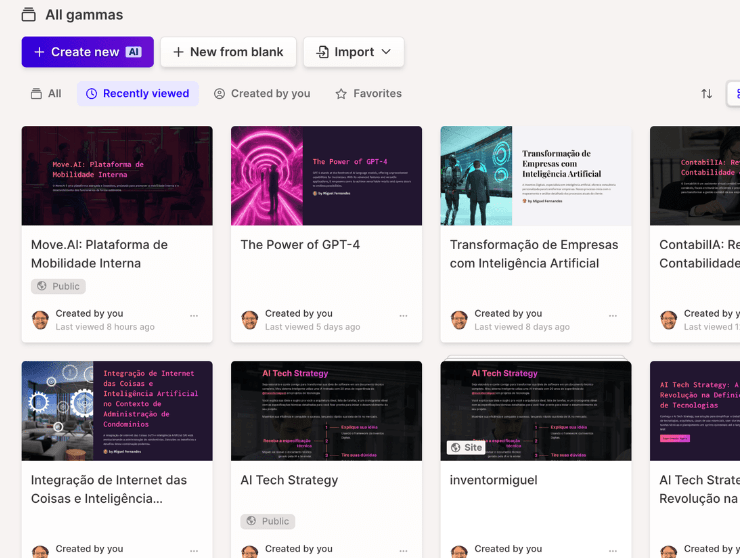
Task: Filter by the Favorites tab
Action: [368, 94]
